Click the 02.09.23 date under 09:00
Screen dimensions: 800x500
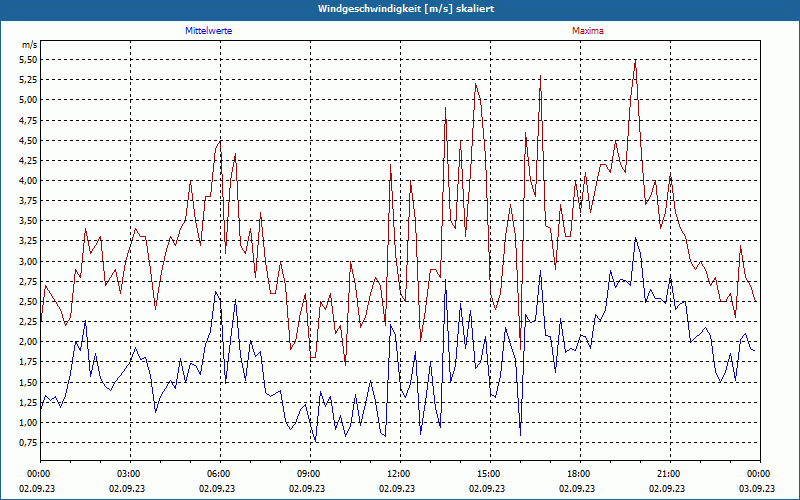click(x=307, y=488)
